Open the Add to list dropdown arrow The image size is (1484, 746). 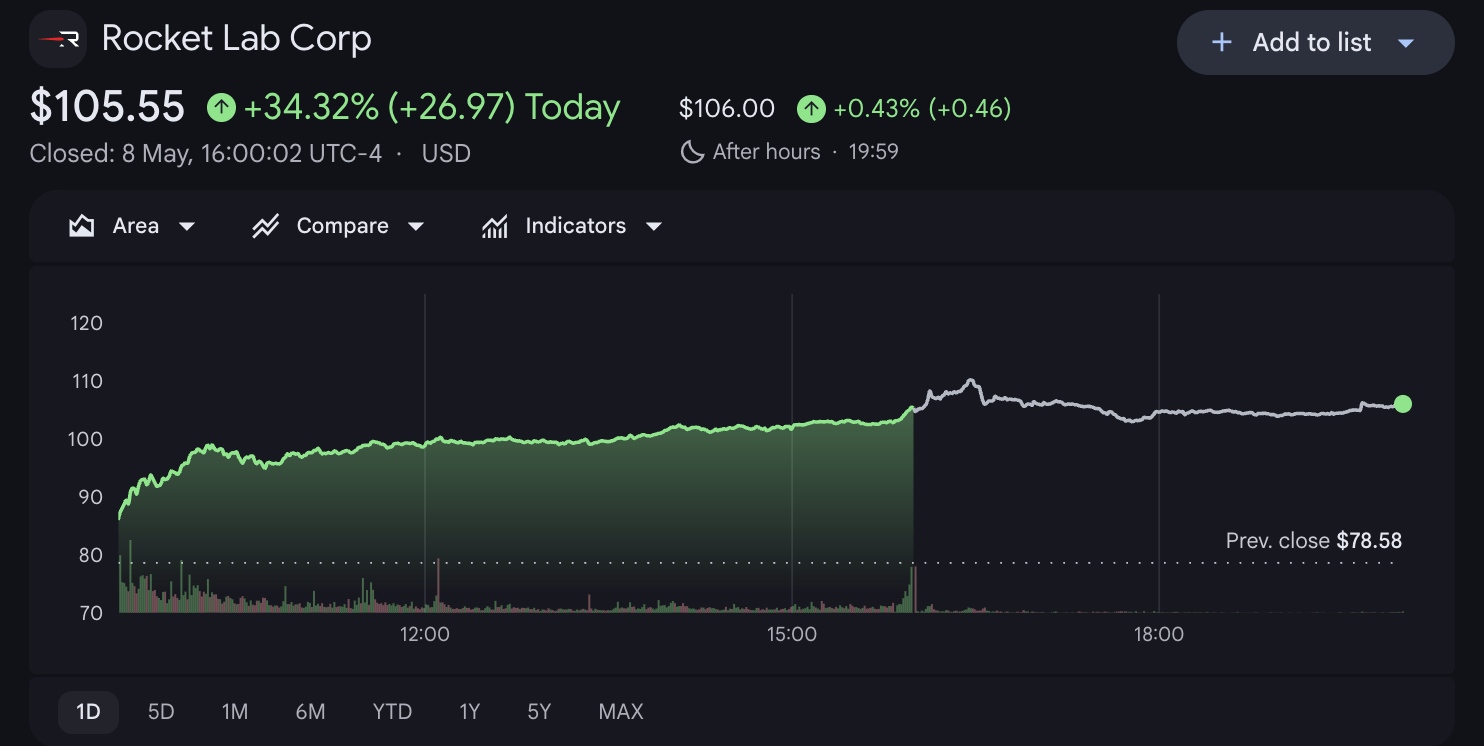click(x=1405, y=43)
